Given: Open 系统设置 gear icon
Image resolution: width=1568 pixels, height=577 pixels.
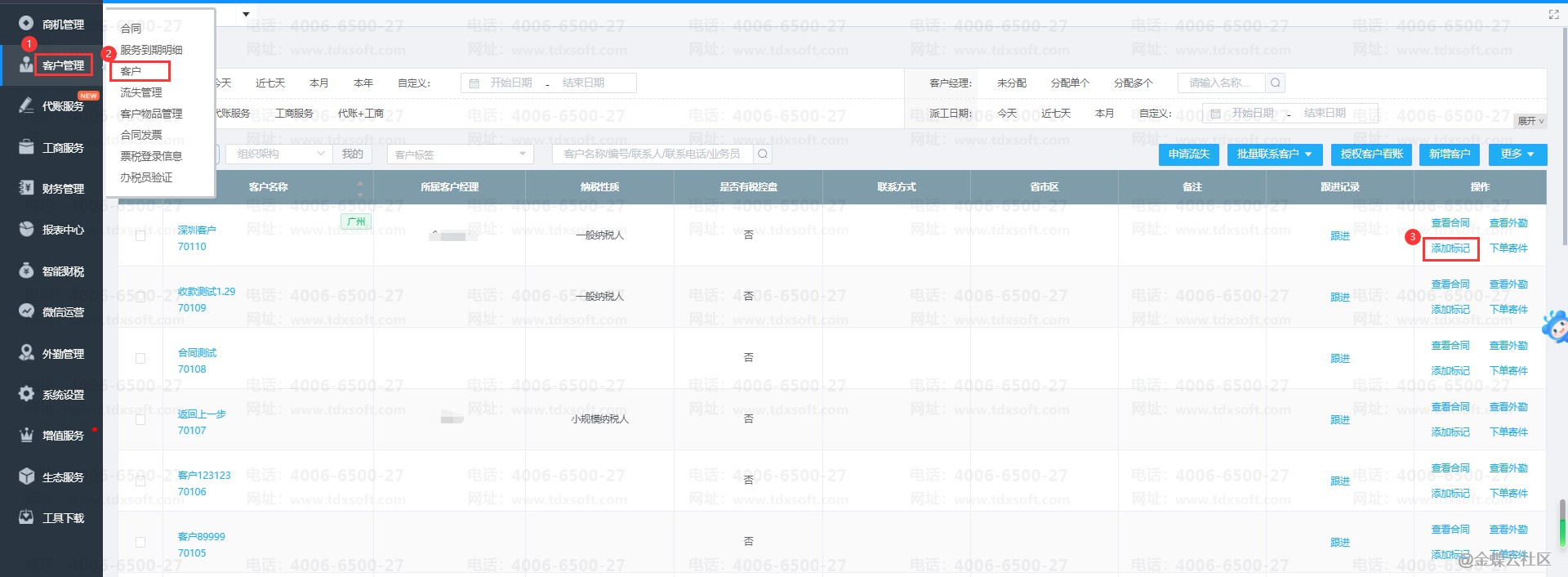Looking at the screenshot, I should 26,394.
